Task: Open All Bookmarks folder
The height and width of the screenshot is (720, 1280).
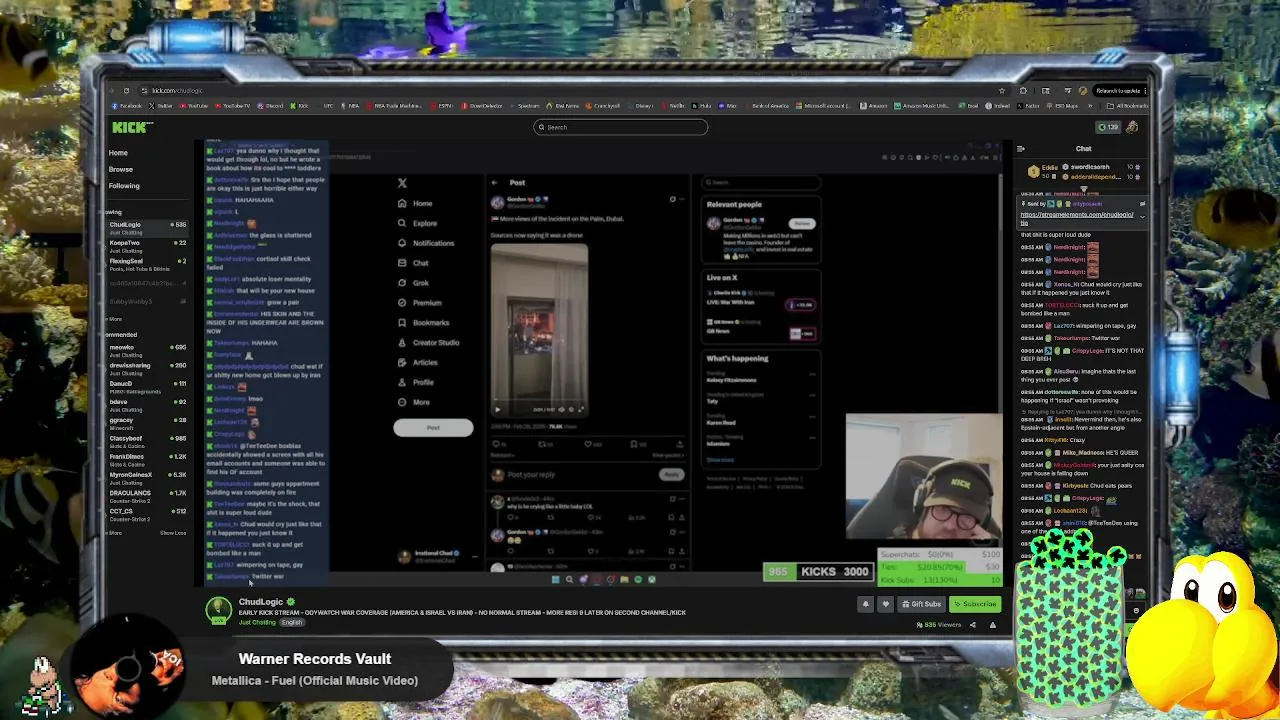Action: coord(1128,106)
